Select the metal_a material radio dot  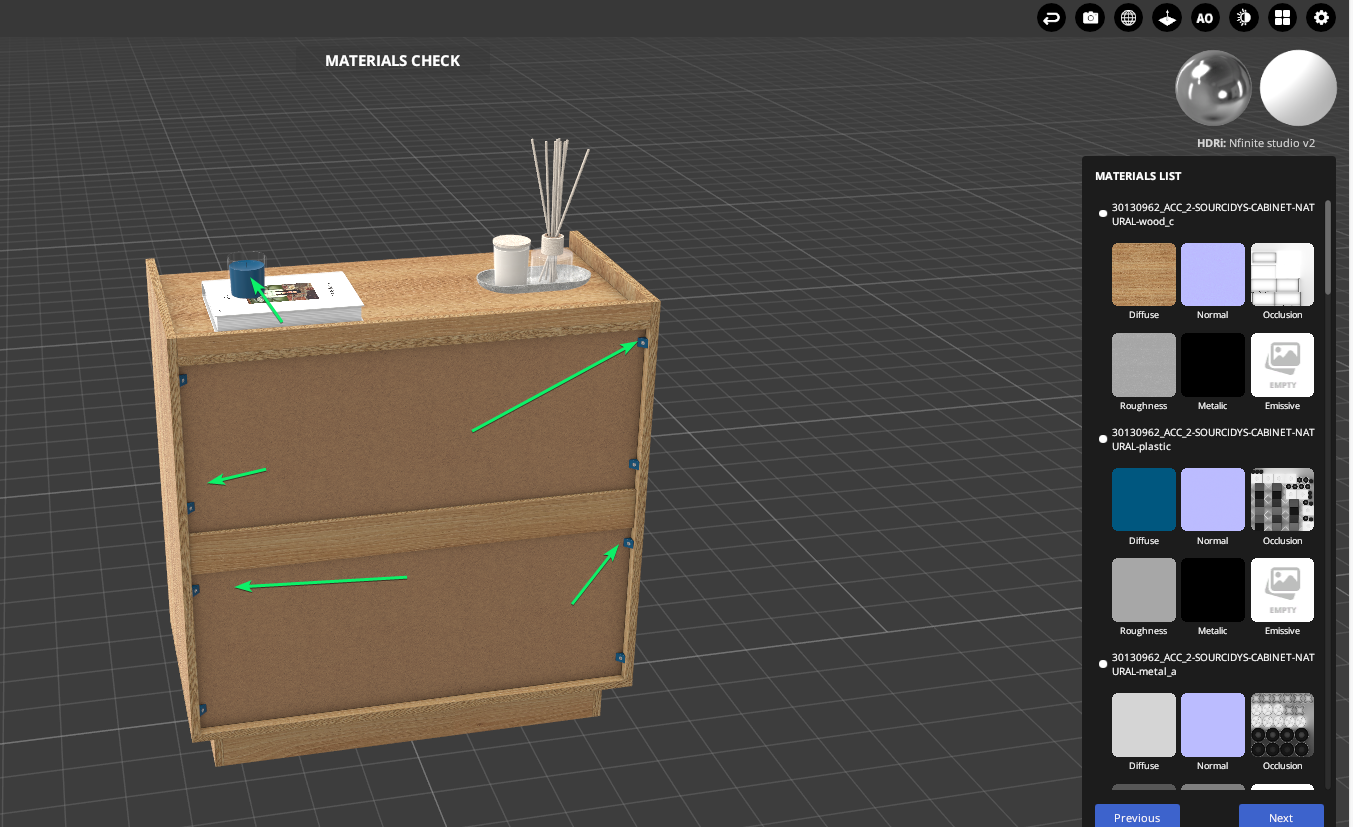[x=1103, y=664]
